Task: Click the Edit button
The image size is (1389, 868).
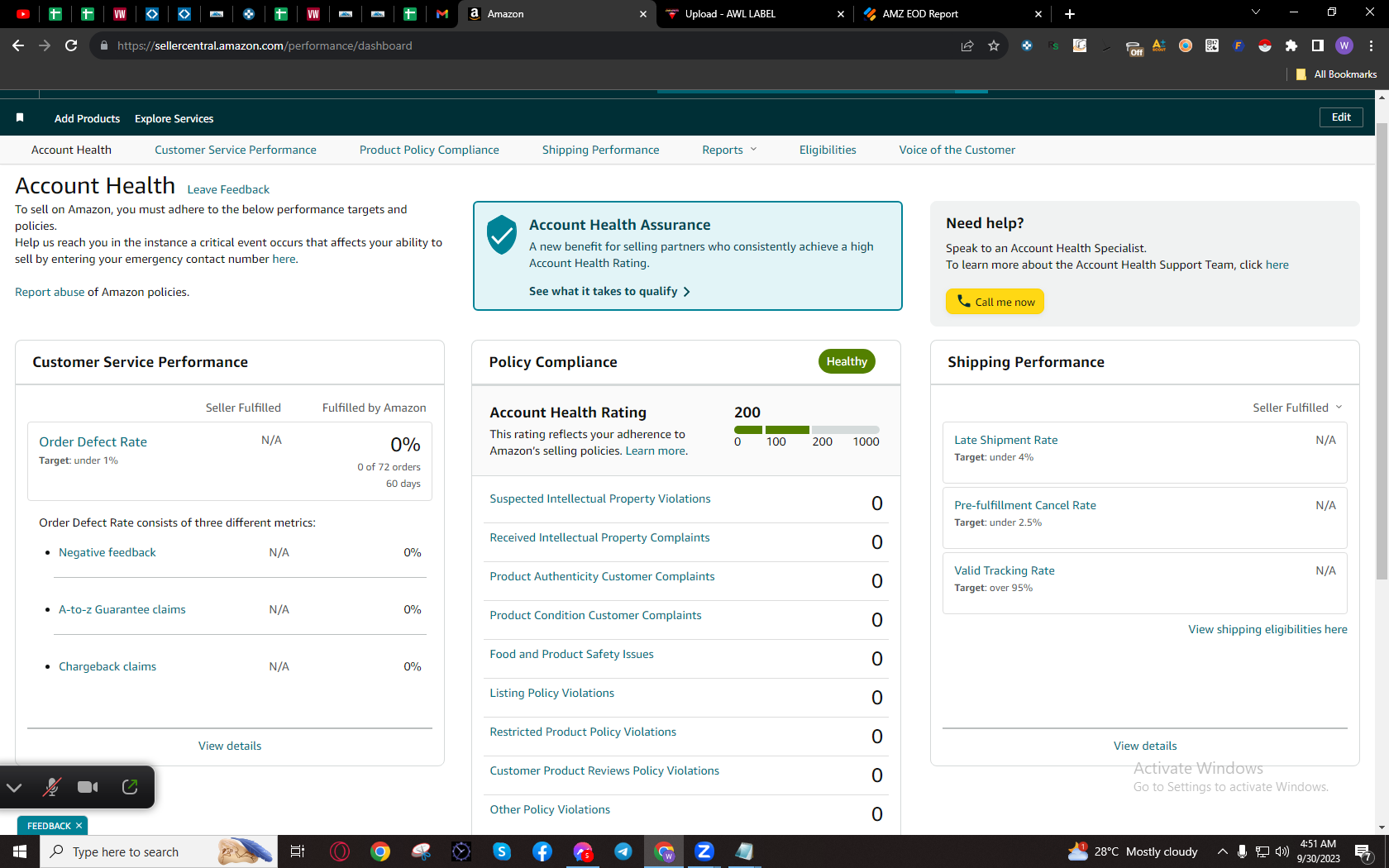Action: 1341,117
